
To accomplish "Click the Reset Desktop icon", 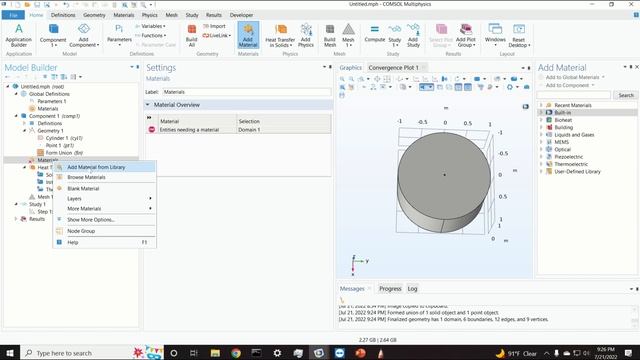I will pos(519,35).
